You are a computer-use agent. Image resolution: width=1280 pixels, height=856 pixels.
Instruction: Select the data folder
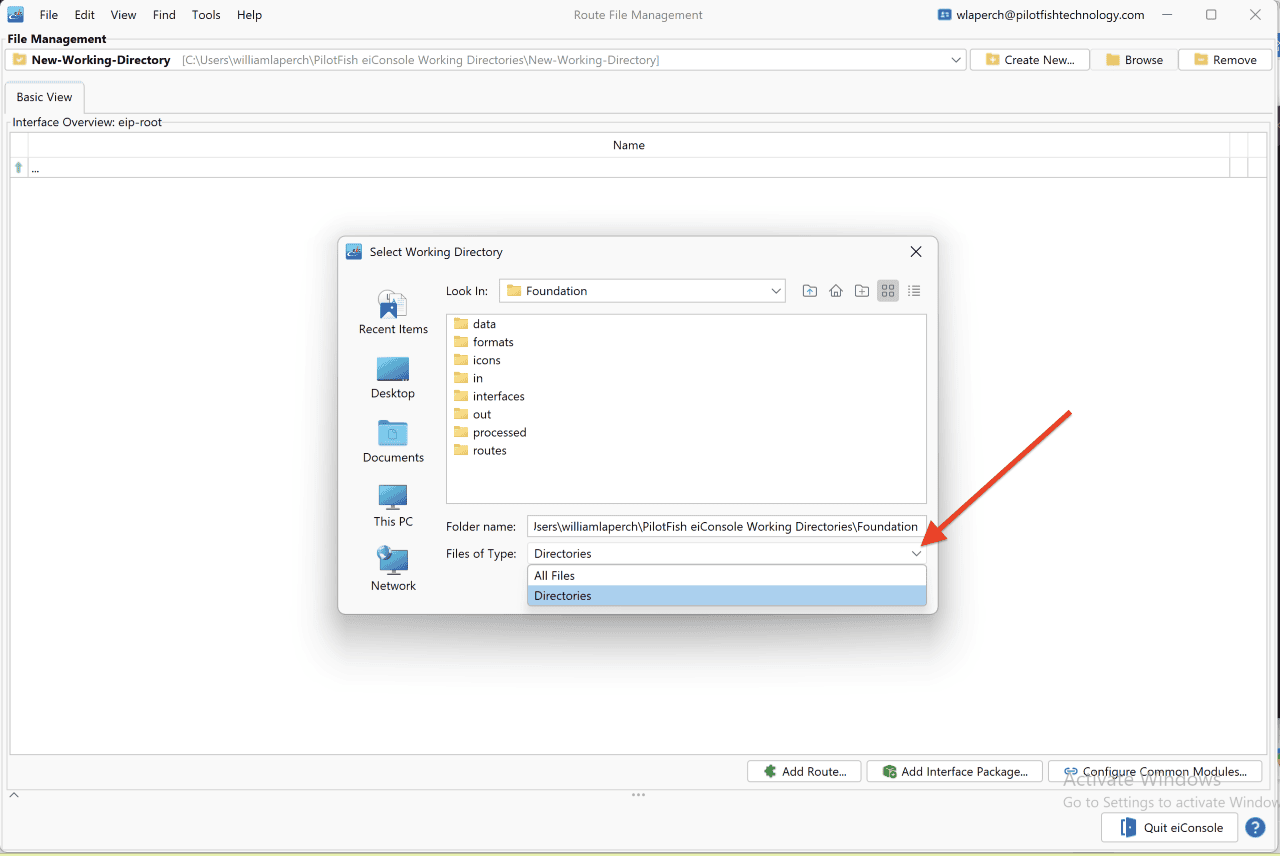475,324
